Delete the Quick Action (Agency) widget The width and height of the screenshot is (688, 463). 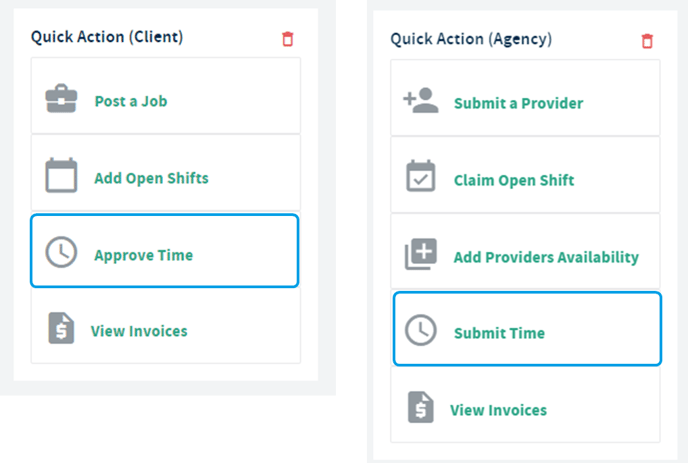point(646,41)
